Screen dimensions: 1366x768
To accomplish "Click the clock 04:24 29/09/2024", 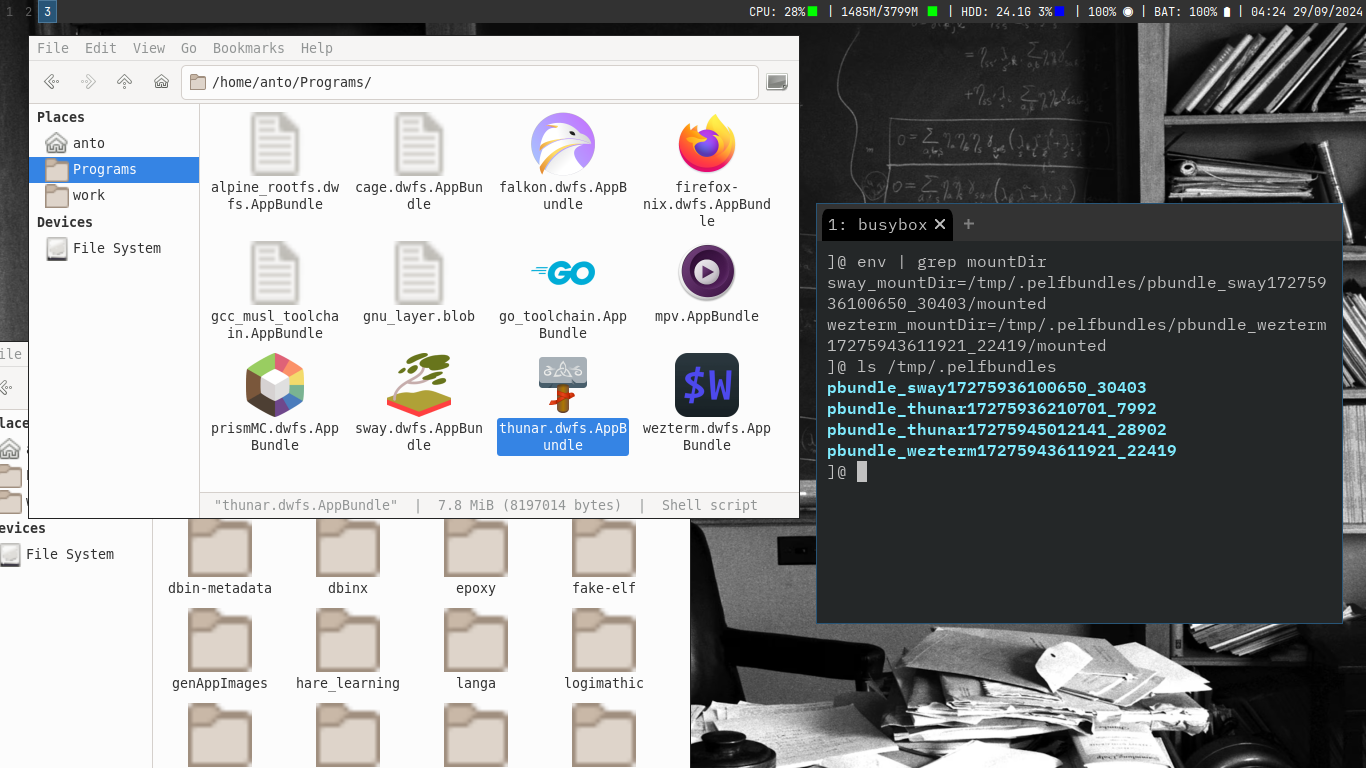I will [x=1306, y=12].
